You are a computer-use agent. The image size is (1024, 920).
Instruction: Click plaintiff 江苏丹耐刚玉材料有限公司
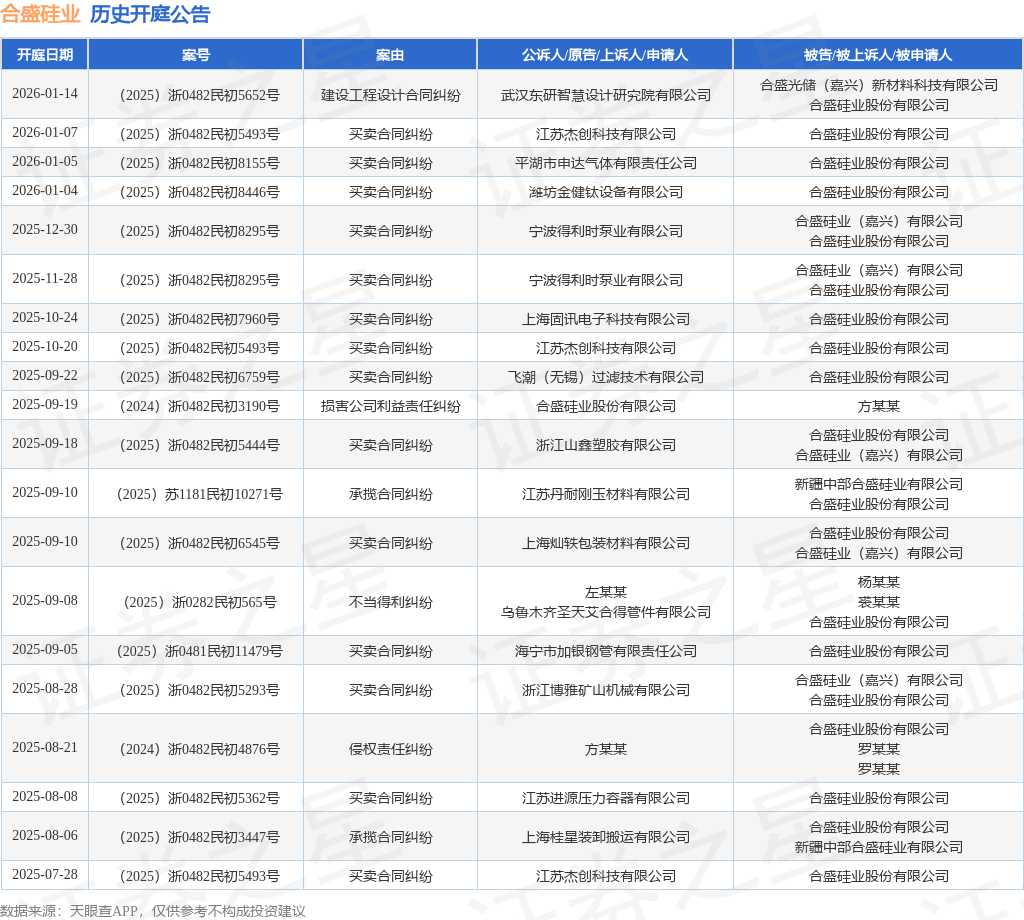[x=605, y=494]
